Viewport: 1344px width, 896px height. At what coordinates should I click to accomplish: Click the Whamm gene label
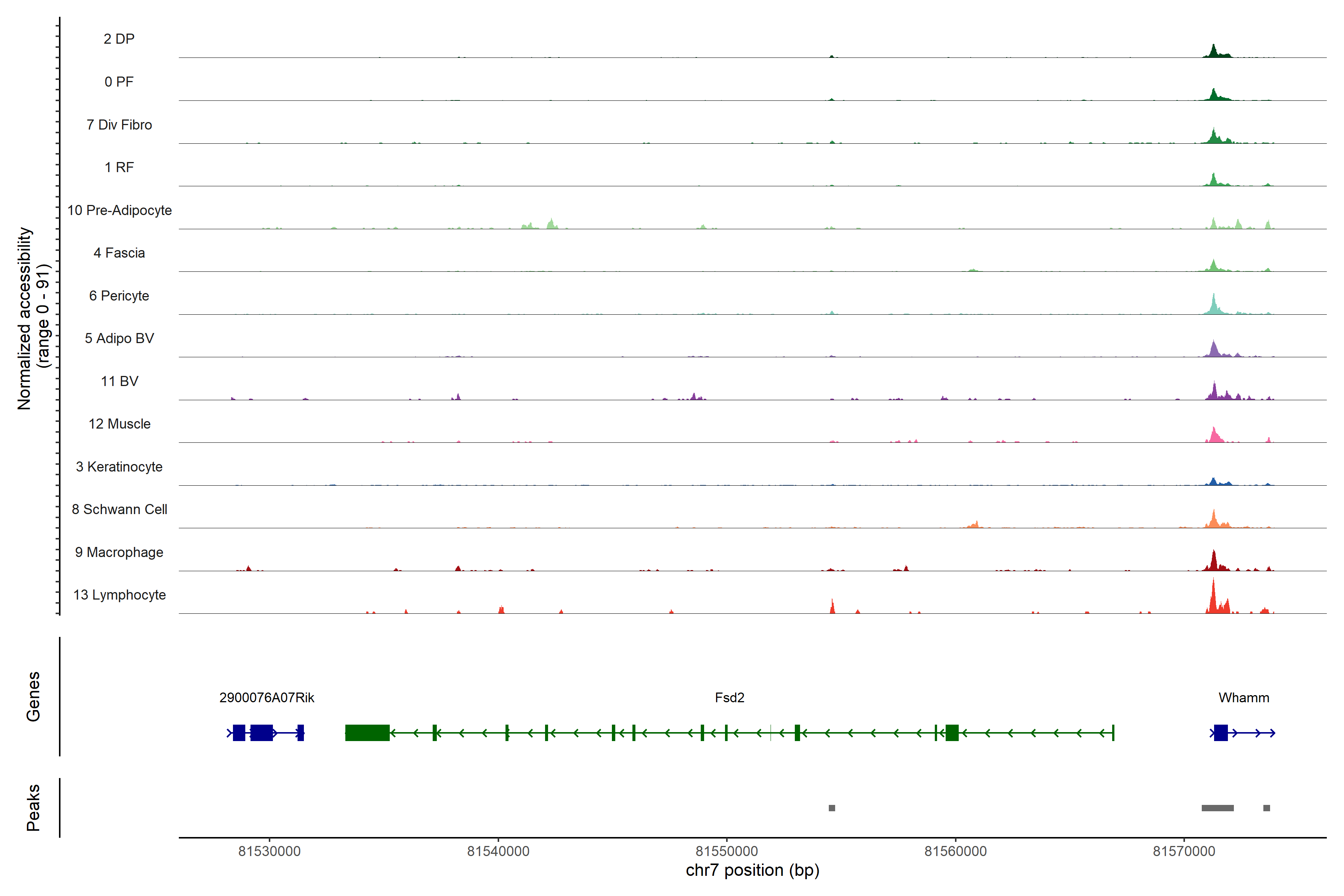pos(1244,698)
